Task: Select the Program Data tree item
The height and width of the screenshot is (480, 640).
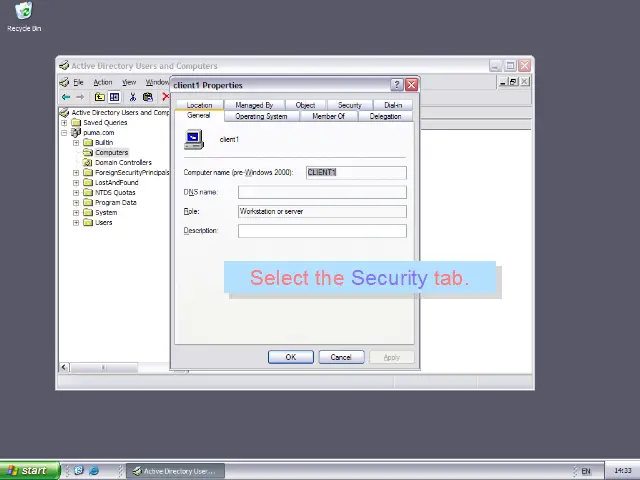Action: coord(116,202)
